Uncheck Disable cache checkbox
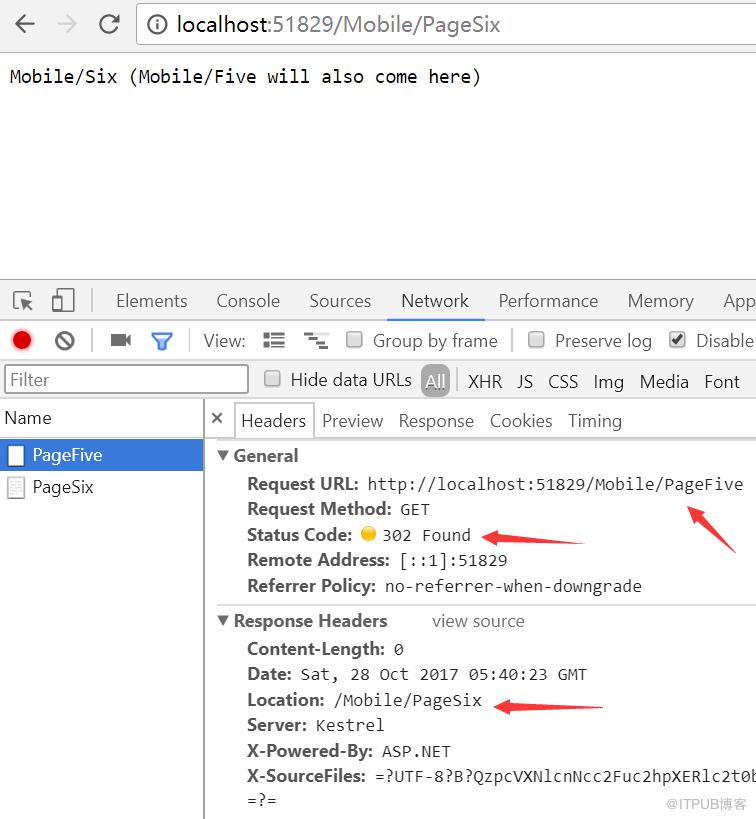Screen dimensions: 756x819 (677, 340)
